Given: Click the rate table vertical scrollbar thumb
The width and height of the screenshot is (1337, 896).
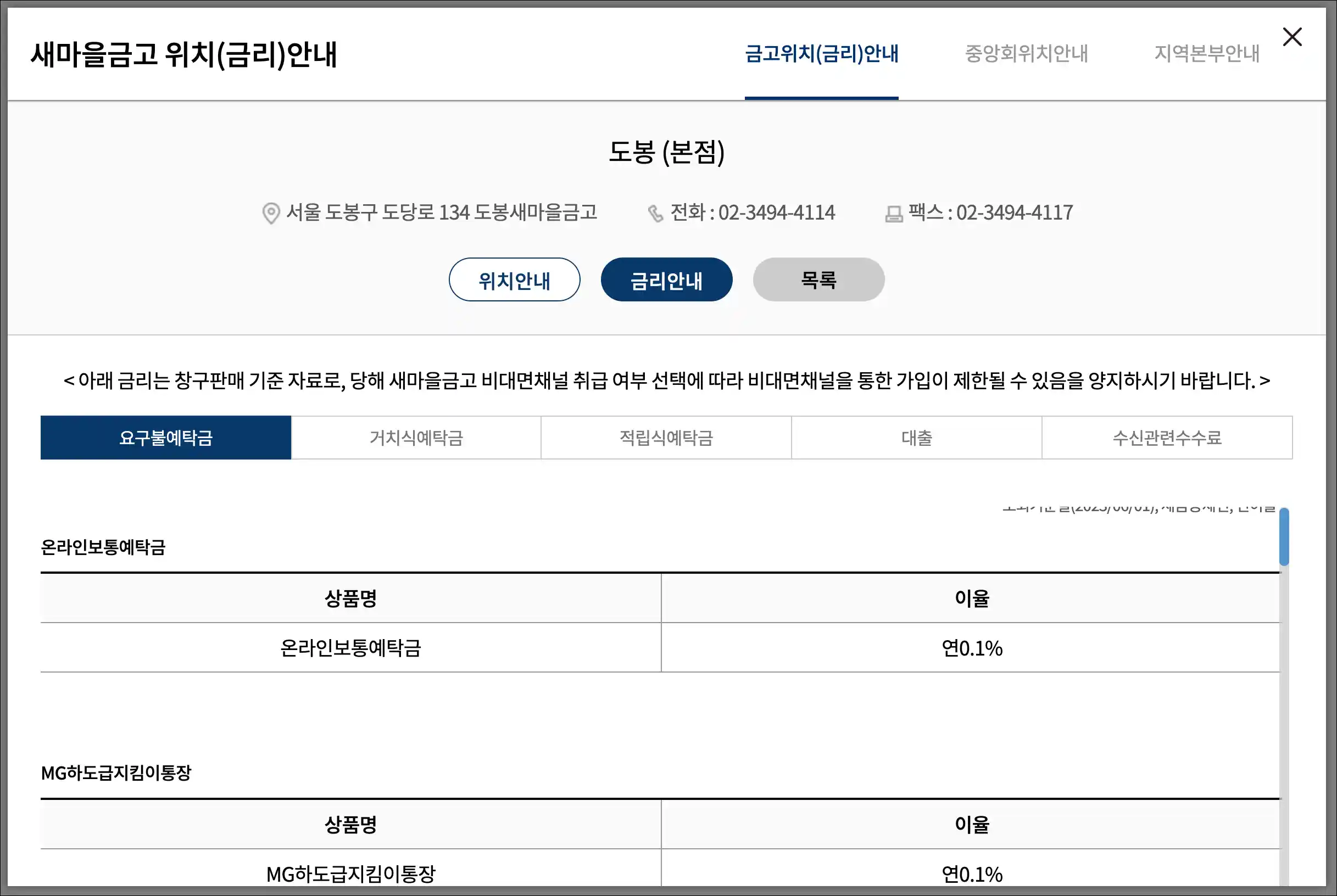Looking at the screenshot, I should pyautogui.click(x=1284, y=536).
